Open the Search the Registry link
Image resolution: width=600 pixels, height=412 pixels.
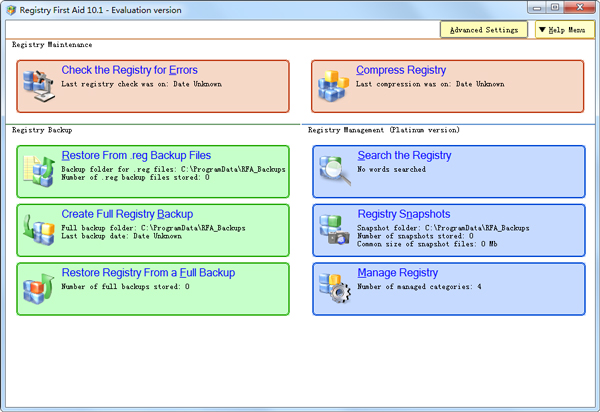pos(404,155)
